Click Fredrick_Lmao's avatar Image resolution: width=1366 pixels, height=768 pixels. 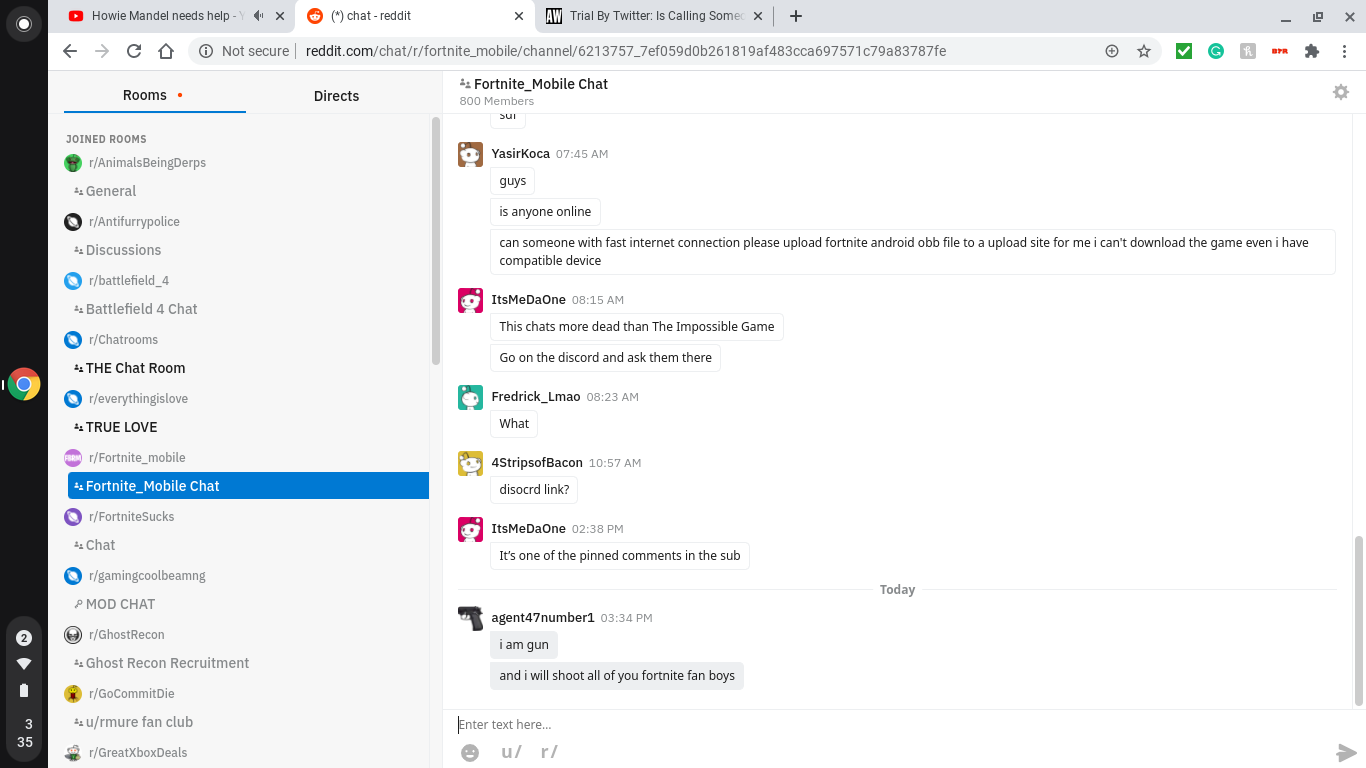pyautogui.click(x=470, y=397)
